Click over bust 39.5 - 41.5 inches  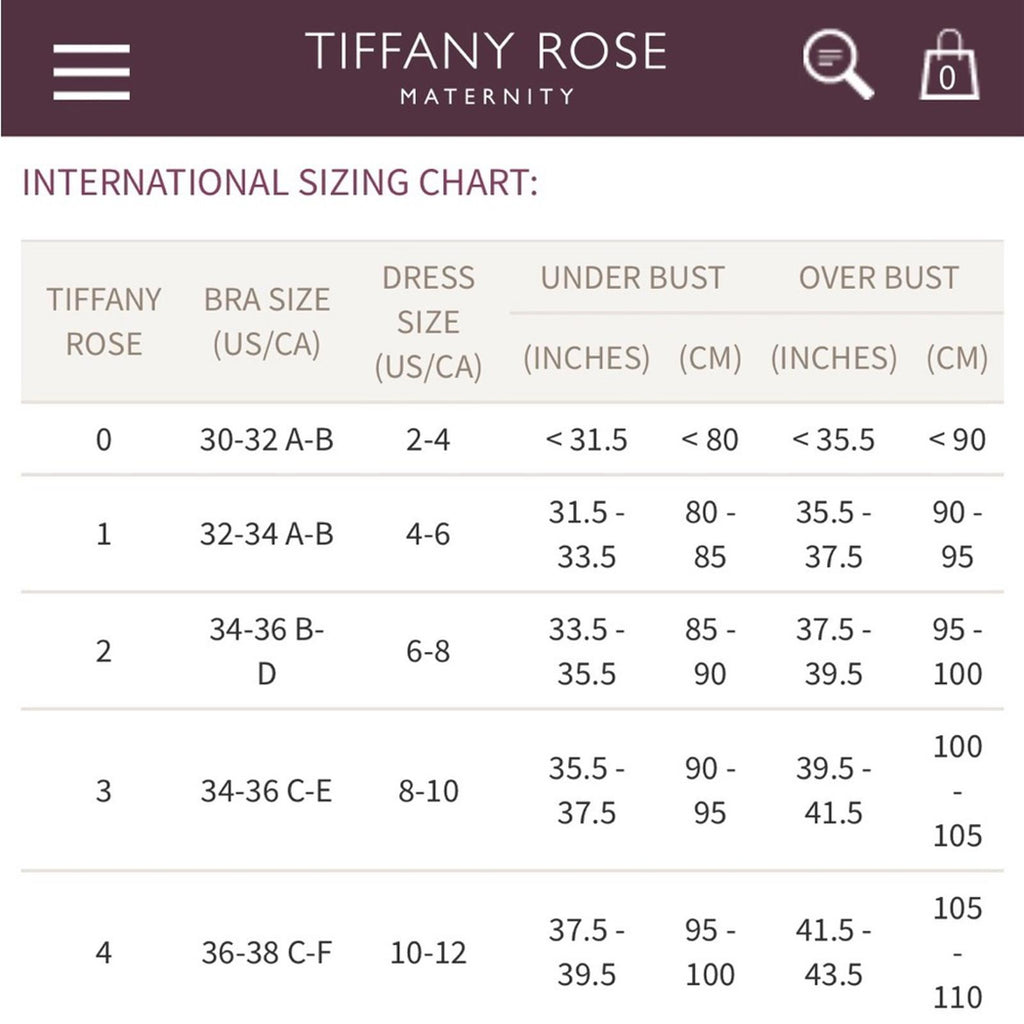833,791
